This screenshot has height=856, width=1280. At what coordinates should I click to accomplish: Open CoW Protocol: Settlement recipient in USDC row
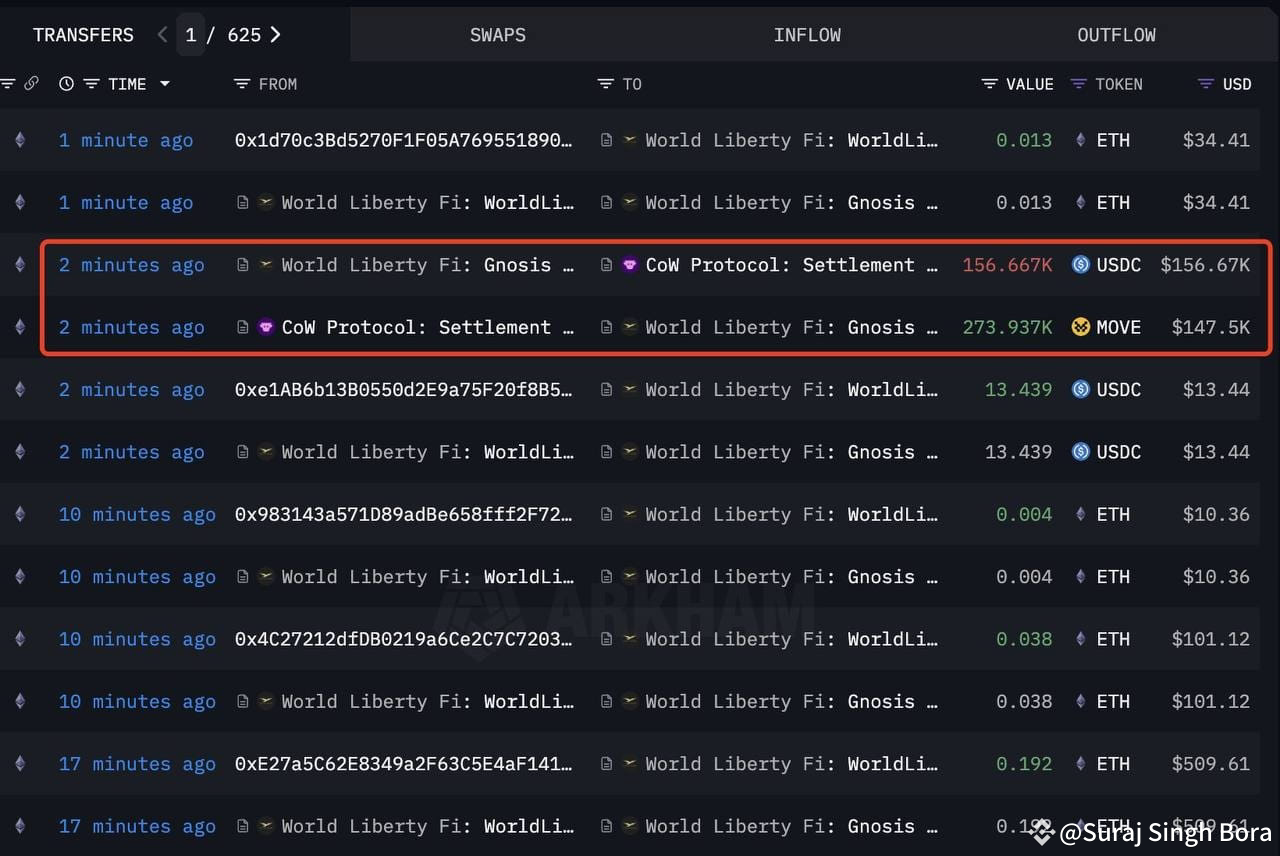[792, 265]
